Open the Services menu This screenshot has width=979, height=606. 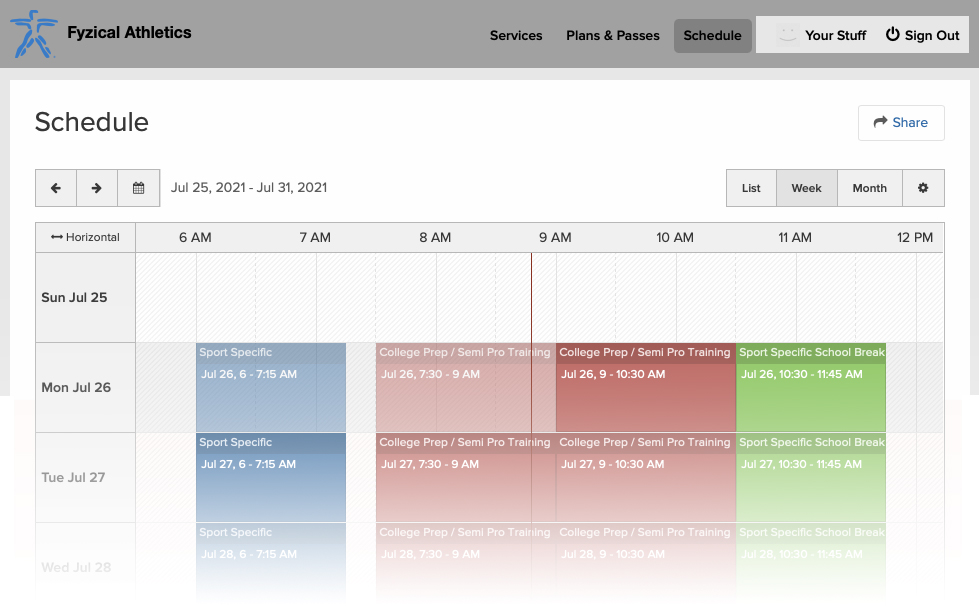516,35
